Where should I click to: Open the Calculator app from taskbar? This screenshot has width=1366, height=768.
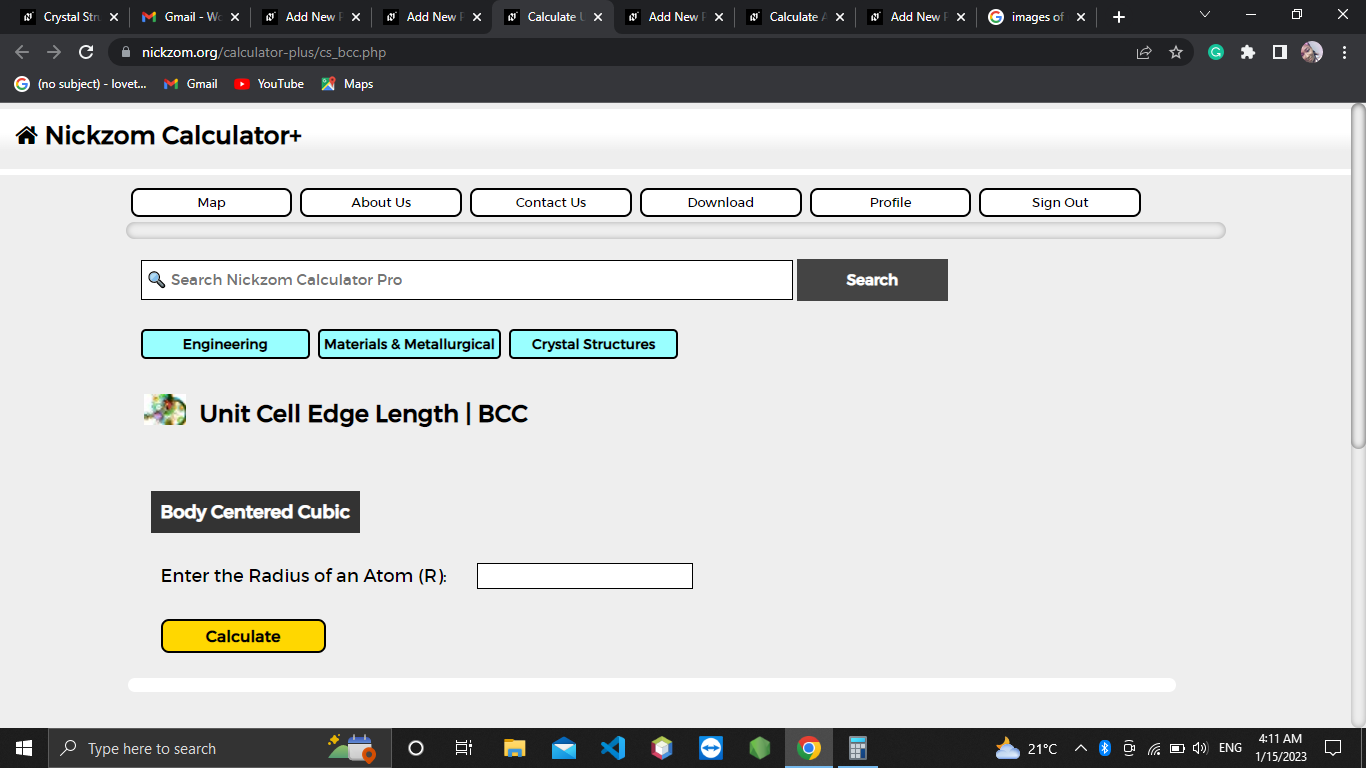pos(857,748)
